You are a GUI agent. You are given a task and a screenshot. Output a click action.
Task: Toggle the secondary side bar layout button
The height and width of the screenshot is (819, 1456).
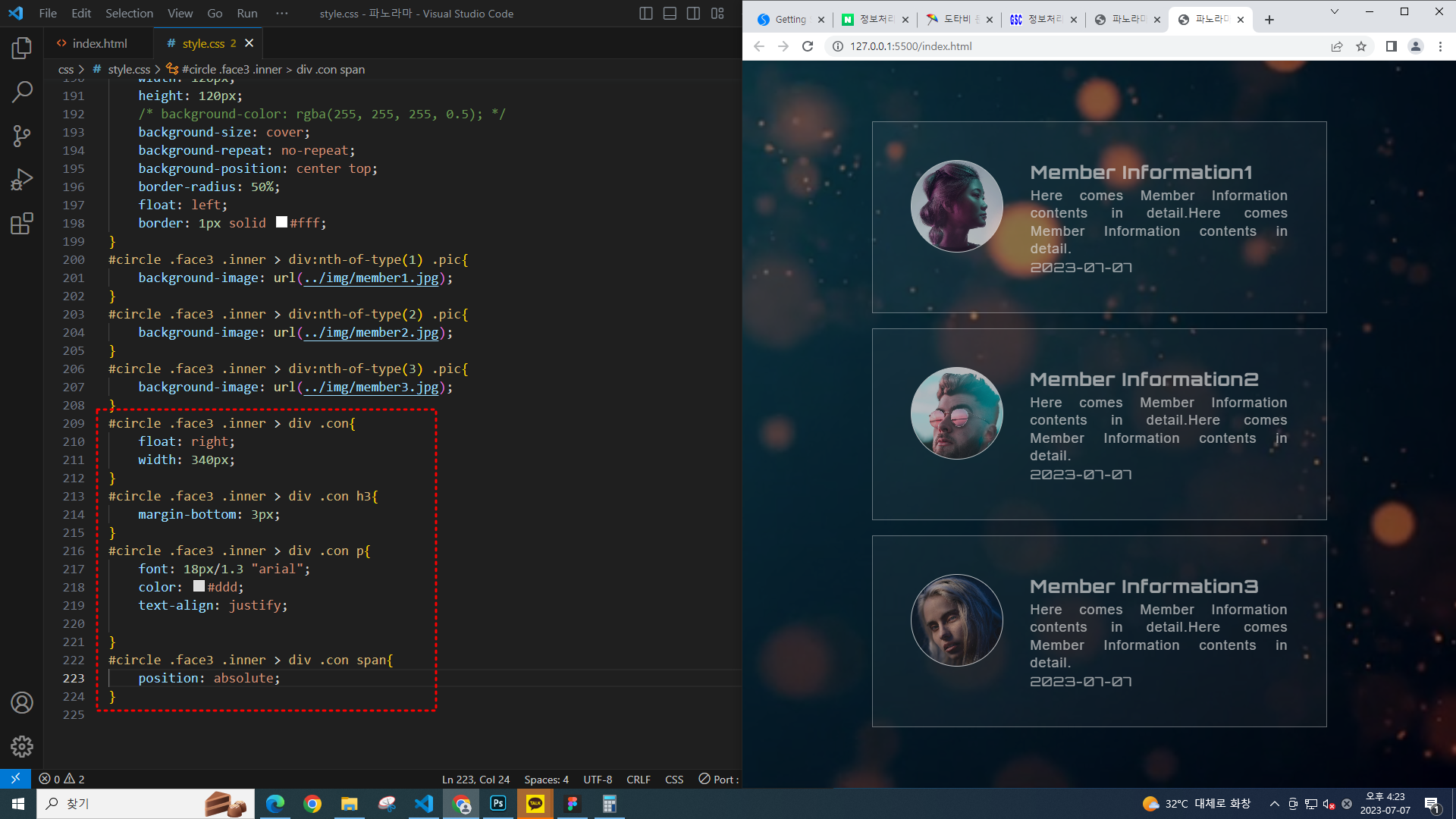pyautogui.click(x=693, y=14)
